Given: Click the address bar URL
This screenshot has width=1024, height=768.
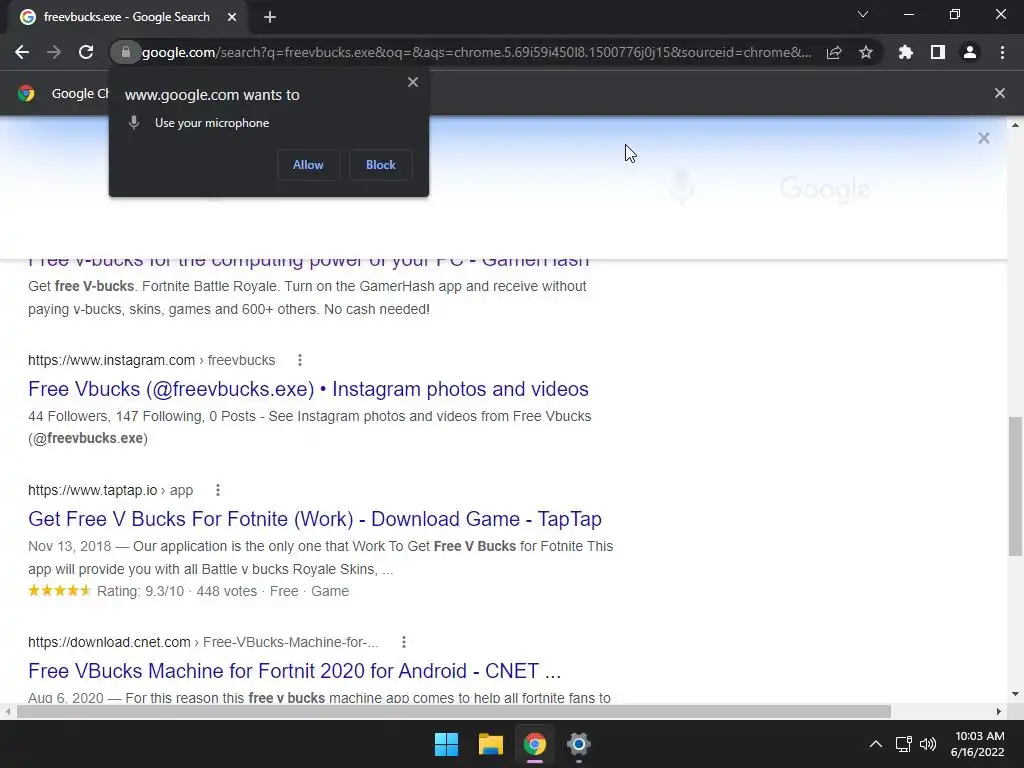Looking at the screenshot, I should pyautogui.click(x=476, y=52).
